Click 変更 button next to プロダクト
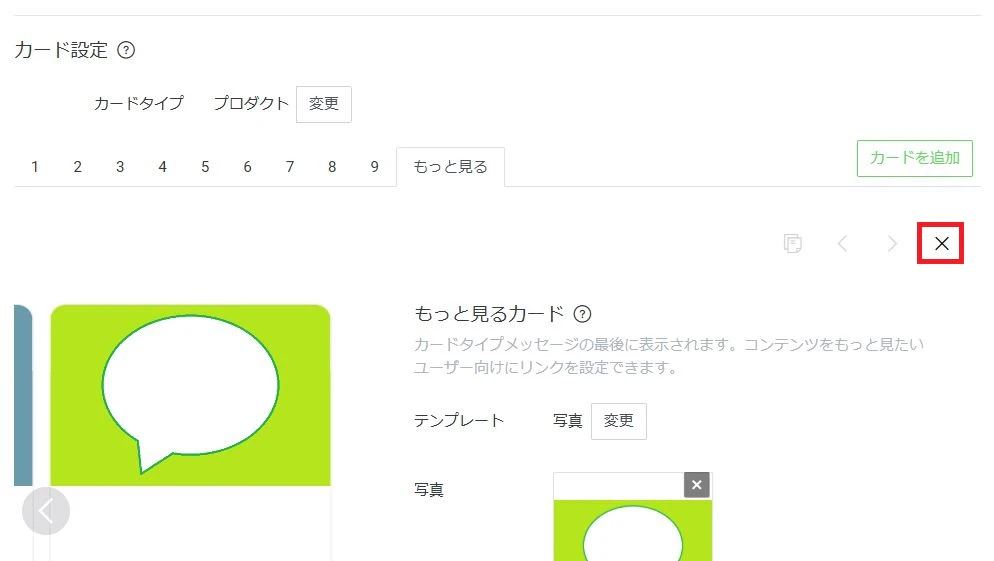 pos(323,104)
